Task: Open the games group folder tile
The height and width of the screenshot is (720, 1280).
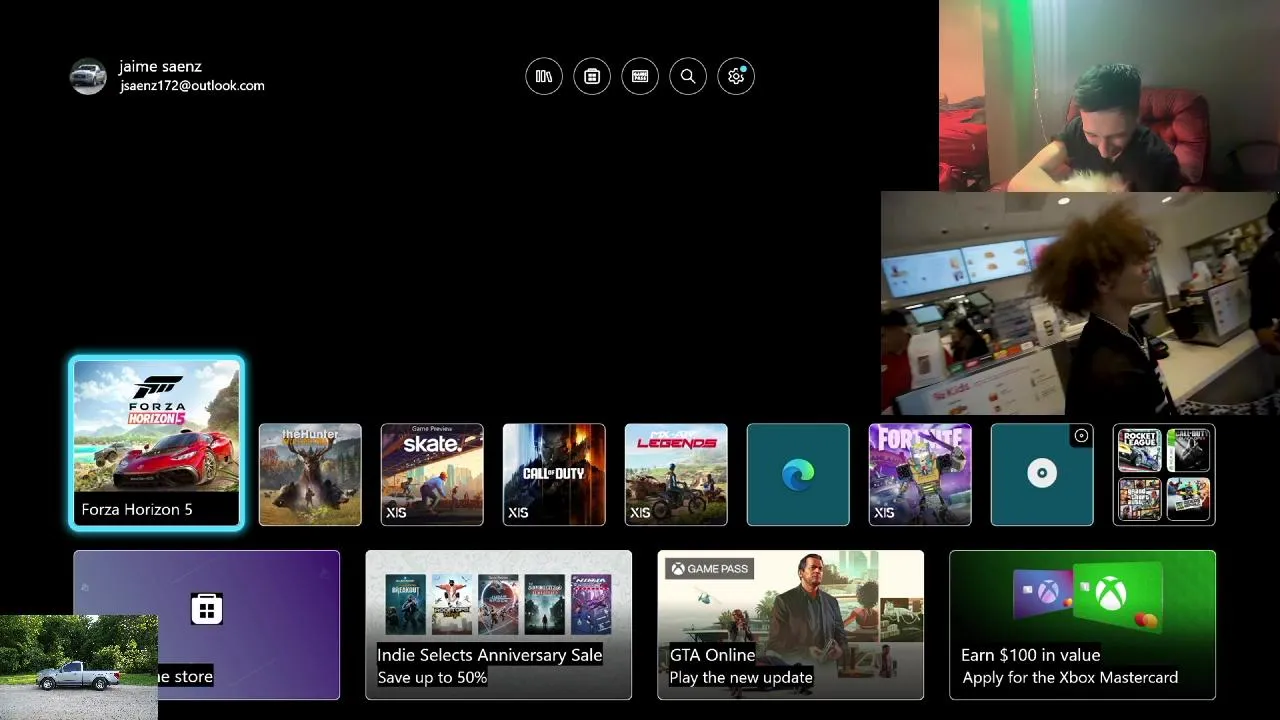Action: point(1164,475)
